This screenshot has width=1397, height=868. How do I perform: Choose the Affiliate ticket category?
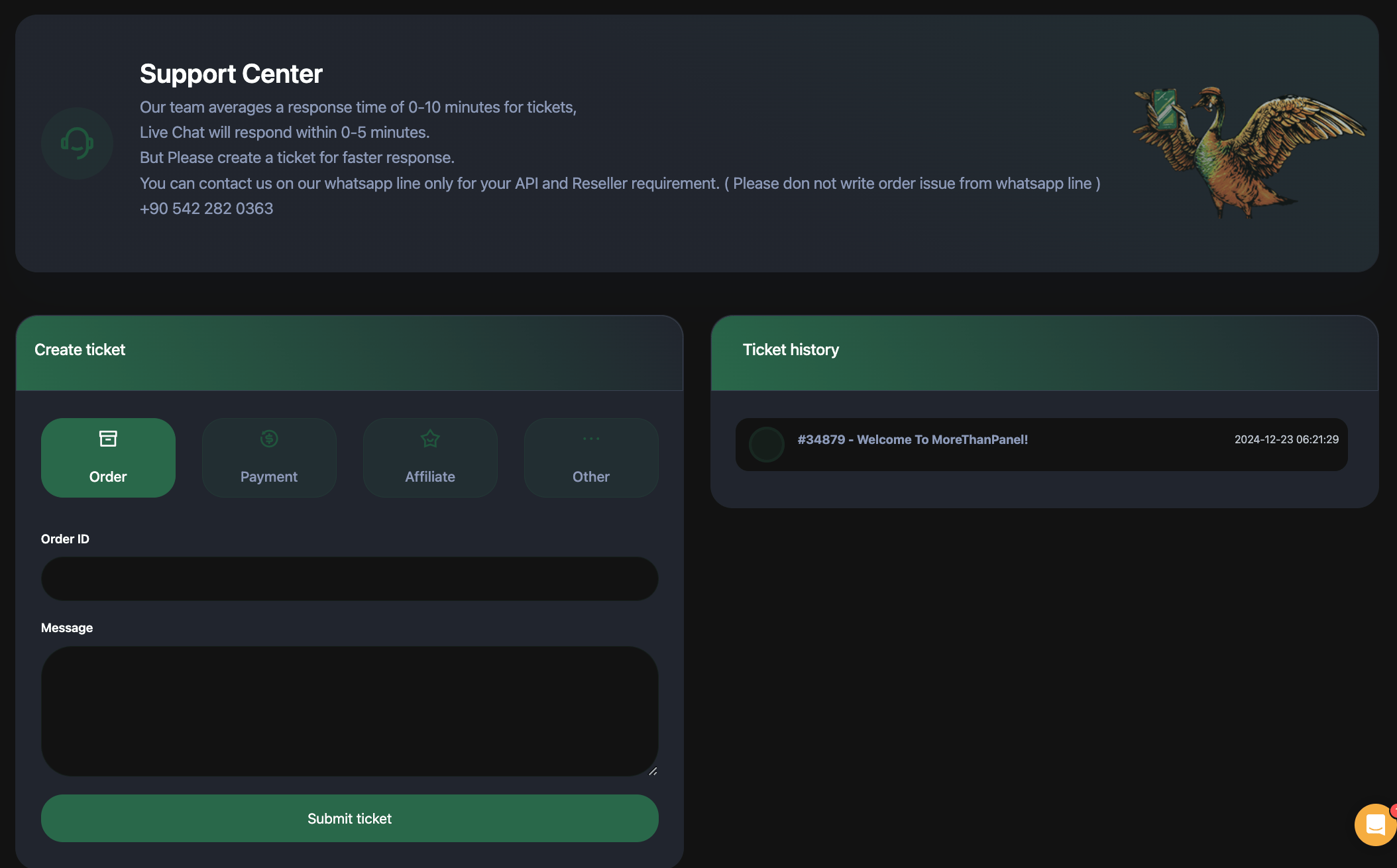[430, 476]
